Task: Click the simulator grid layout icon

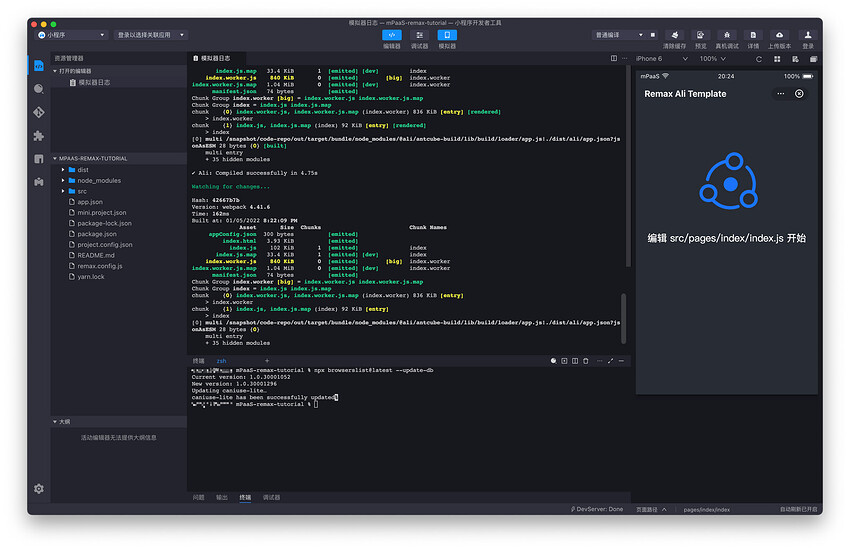Action: point(777,59)
